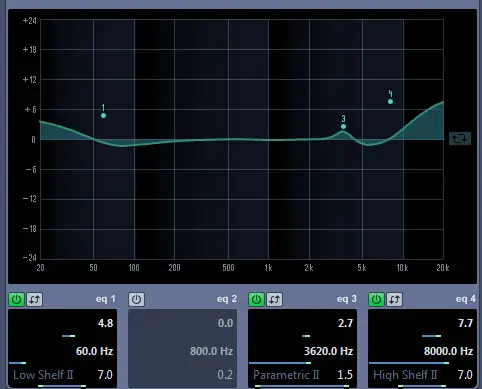Click eq 4 invert icon
The image size is (482, 389).
(x=394, y=299)
